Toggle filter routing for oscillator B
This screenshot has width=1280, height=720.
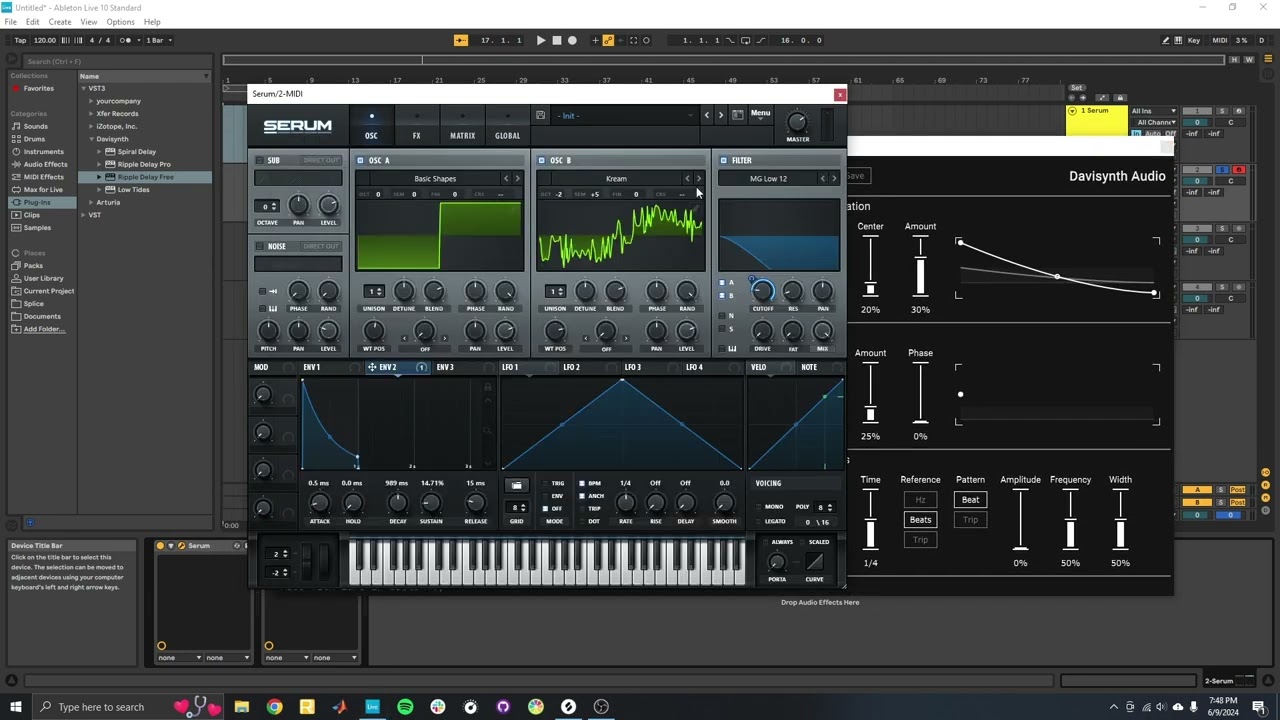(x=722, y=296)
